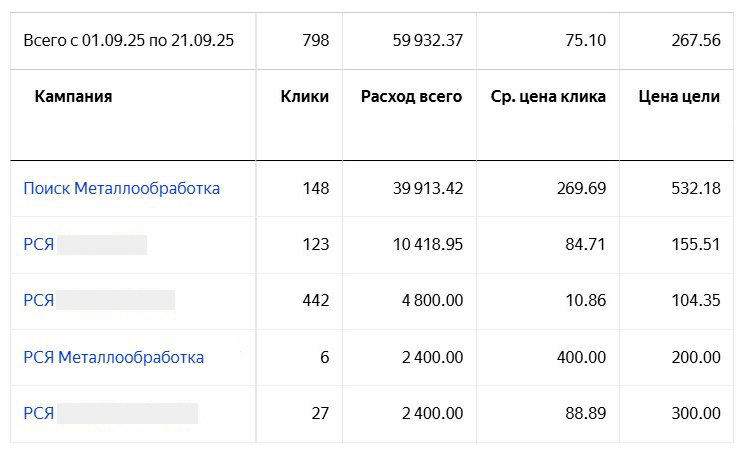The image size is (744, 452).
Task: Open the РСЯ campaign with 442 clicks
Action: [38, 300]
